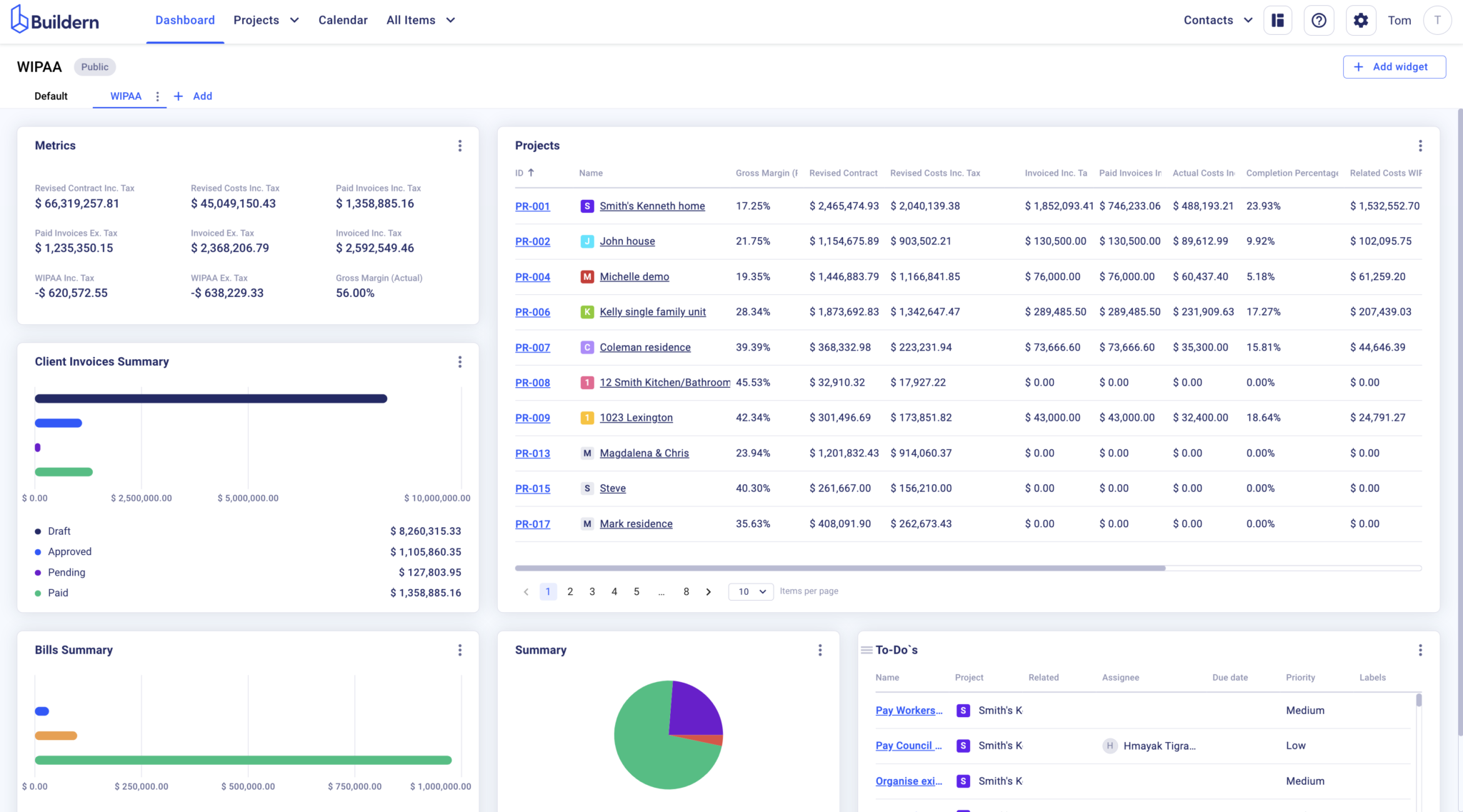Toggle the Draft legend in Client Invoices Summary
The width and height of the screenshot is (1463, 812).
pyautogui.click(x=59, y=531)
